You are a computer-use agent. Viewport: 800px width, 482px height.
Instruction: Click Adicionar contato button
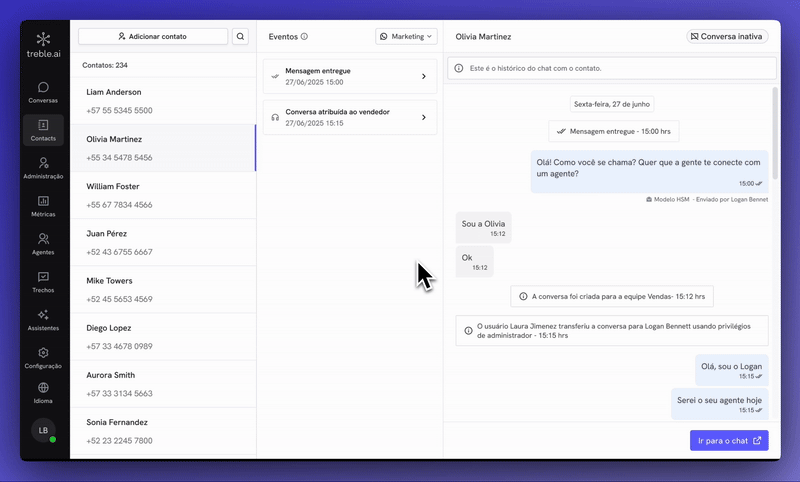(x=153, y=36)
